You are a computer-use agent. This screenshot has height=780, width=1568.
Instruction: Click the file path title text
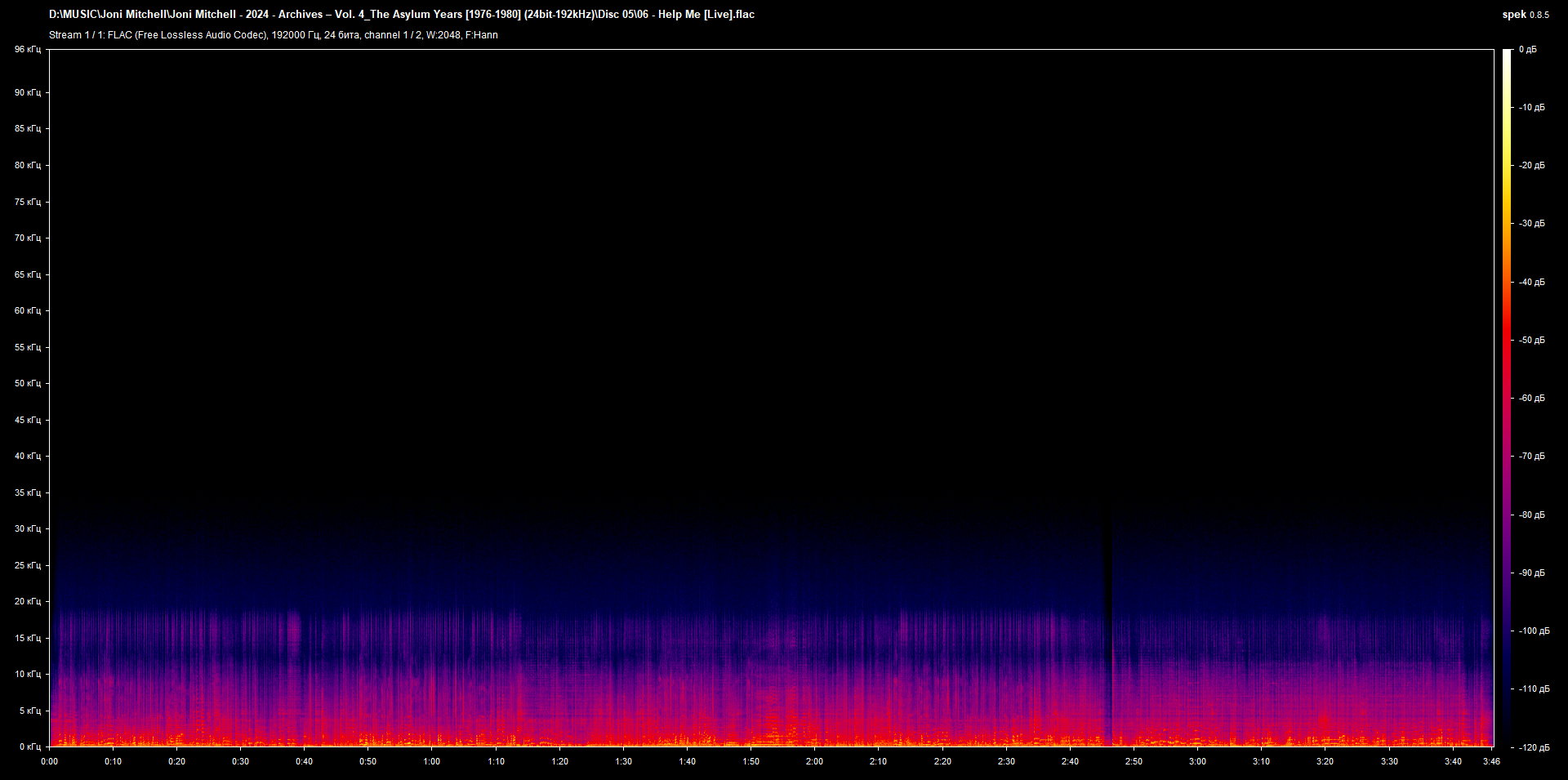pos(400,14)
